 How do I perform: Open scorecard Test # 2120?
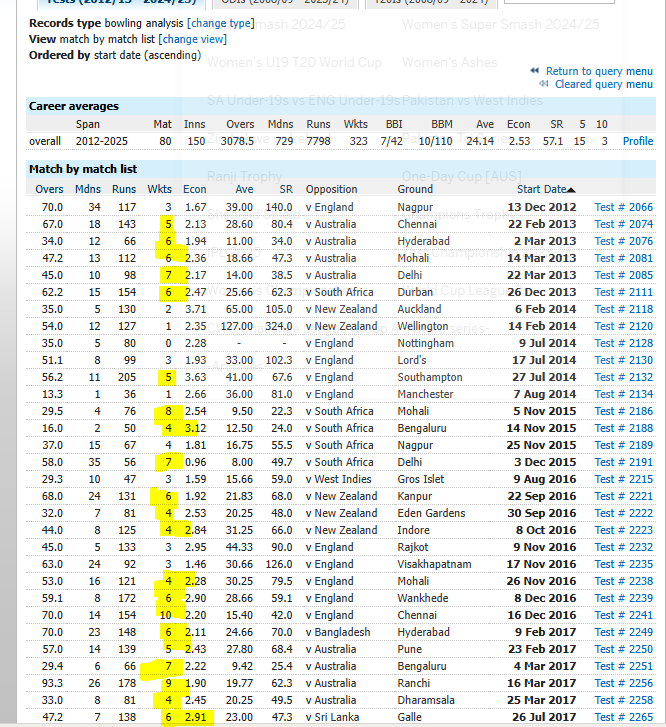pyautogui.click(x=623, y=326)
